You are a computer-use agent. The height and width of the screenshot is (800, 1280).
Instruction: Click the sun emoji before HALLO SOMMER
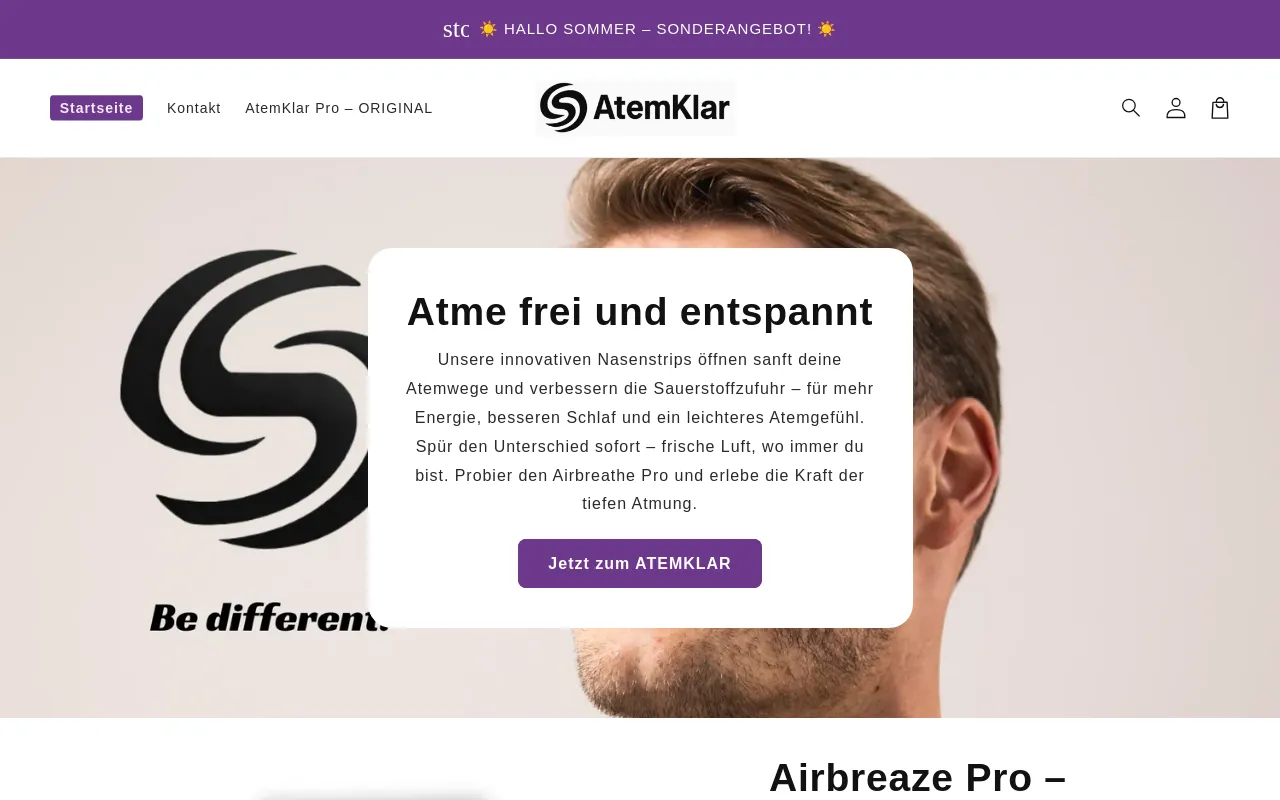(488, 29)
